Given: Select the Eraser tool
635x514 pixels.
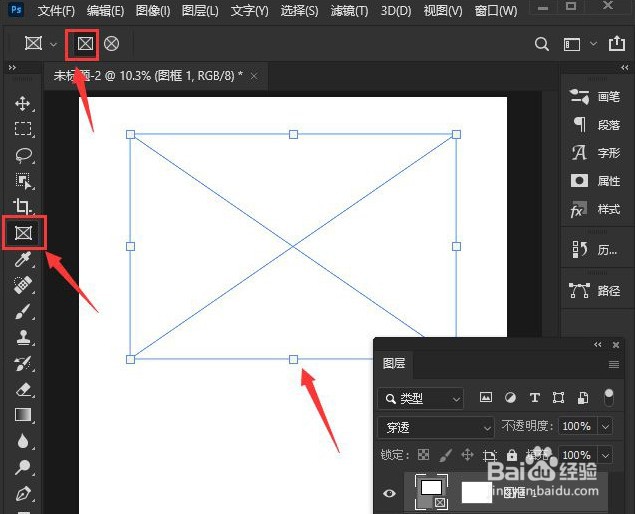Looking at the screenshot, I should [x=23, y=389].
